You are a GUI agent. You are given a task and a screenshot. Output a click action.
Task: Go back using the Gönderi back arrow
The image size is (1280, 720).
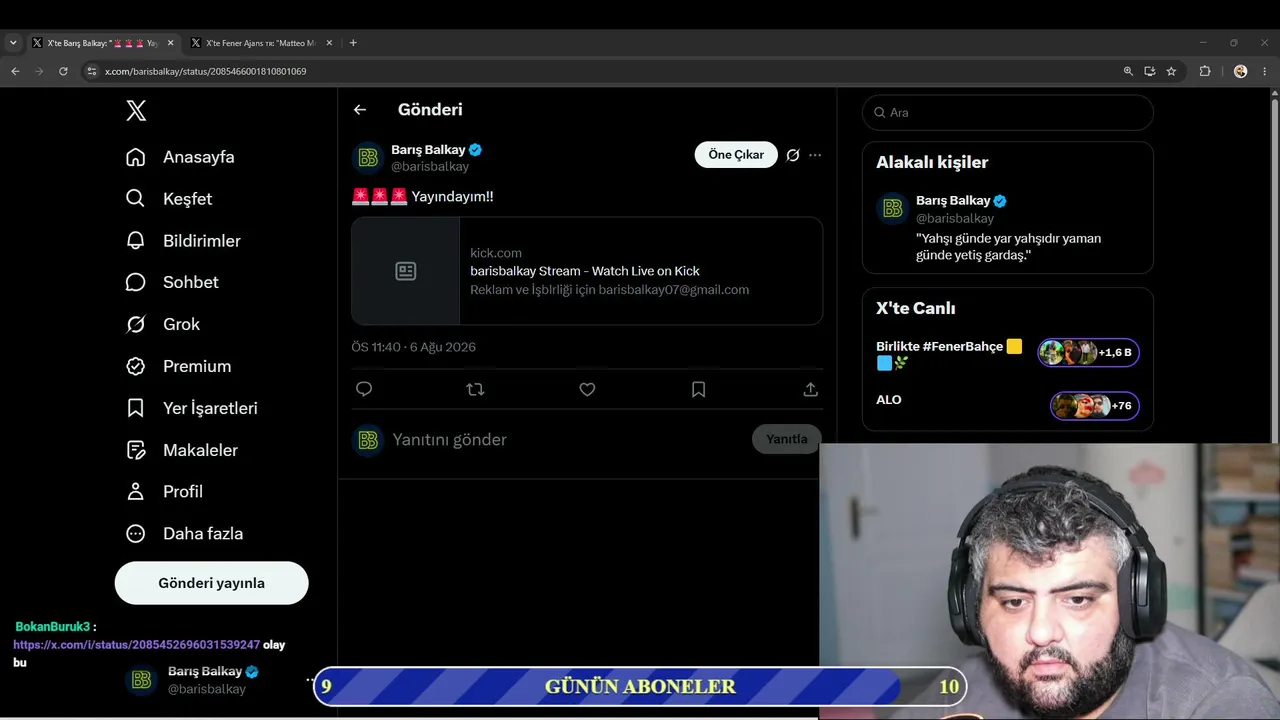pyautogui.click(x=360, y=110)
